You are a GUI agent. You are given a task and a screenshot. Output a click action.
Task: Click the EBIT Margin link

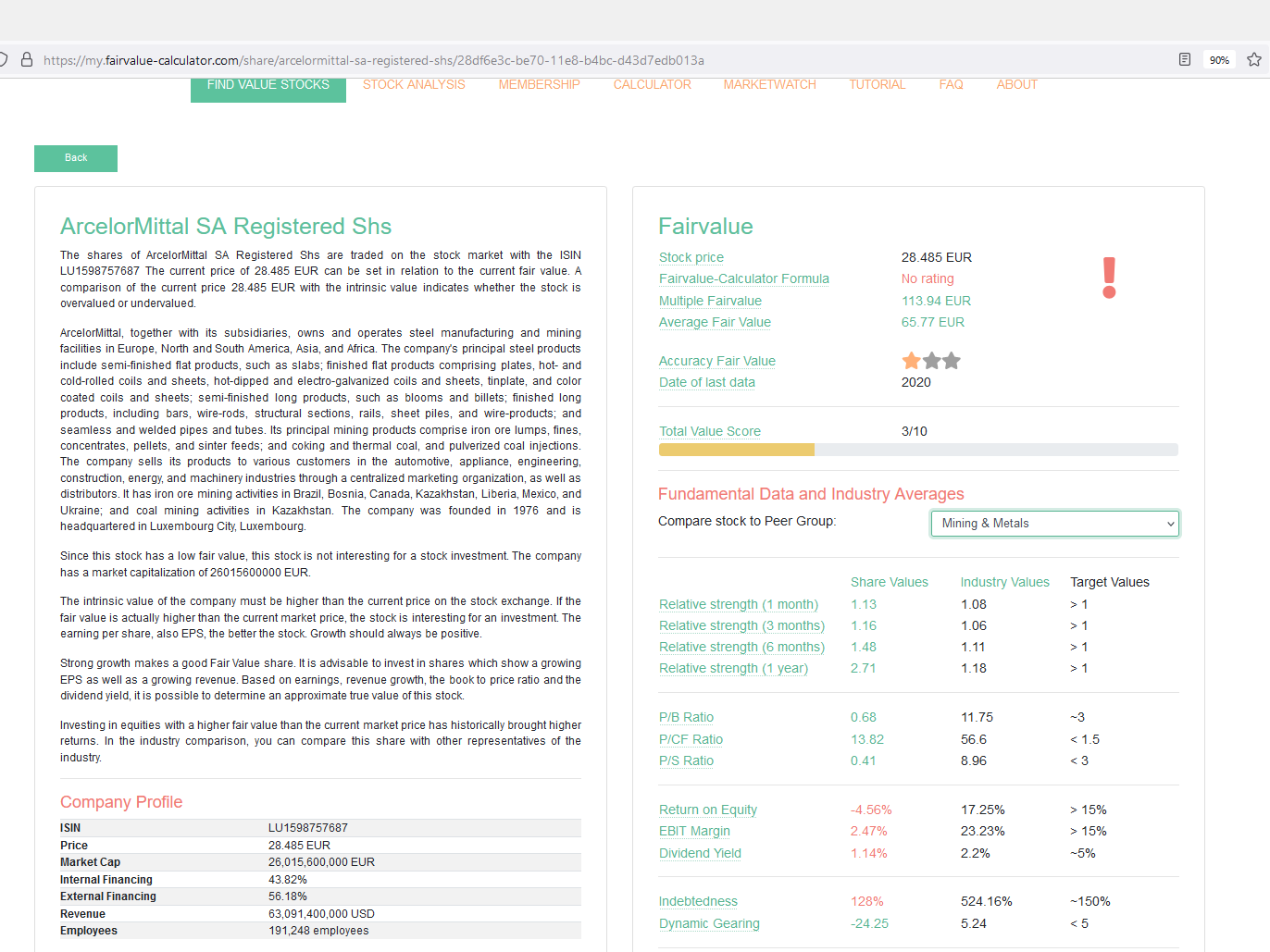tap(694, 831)
